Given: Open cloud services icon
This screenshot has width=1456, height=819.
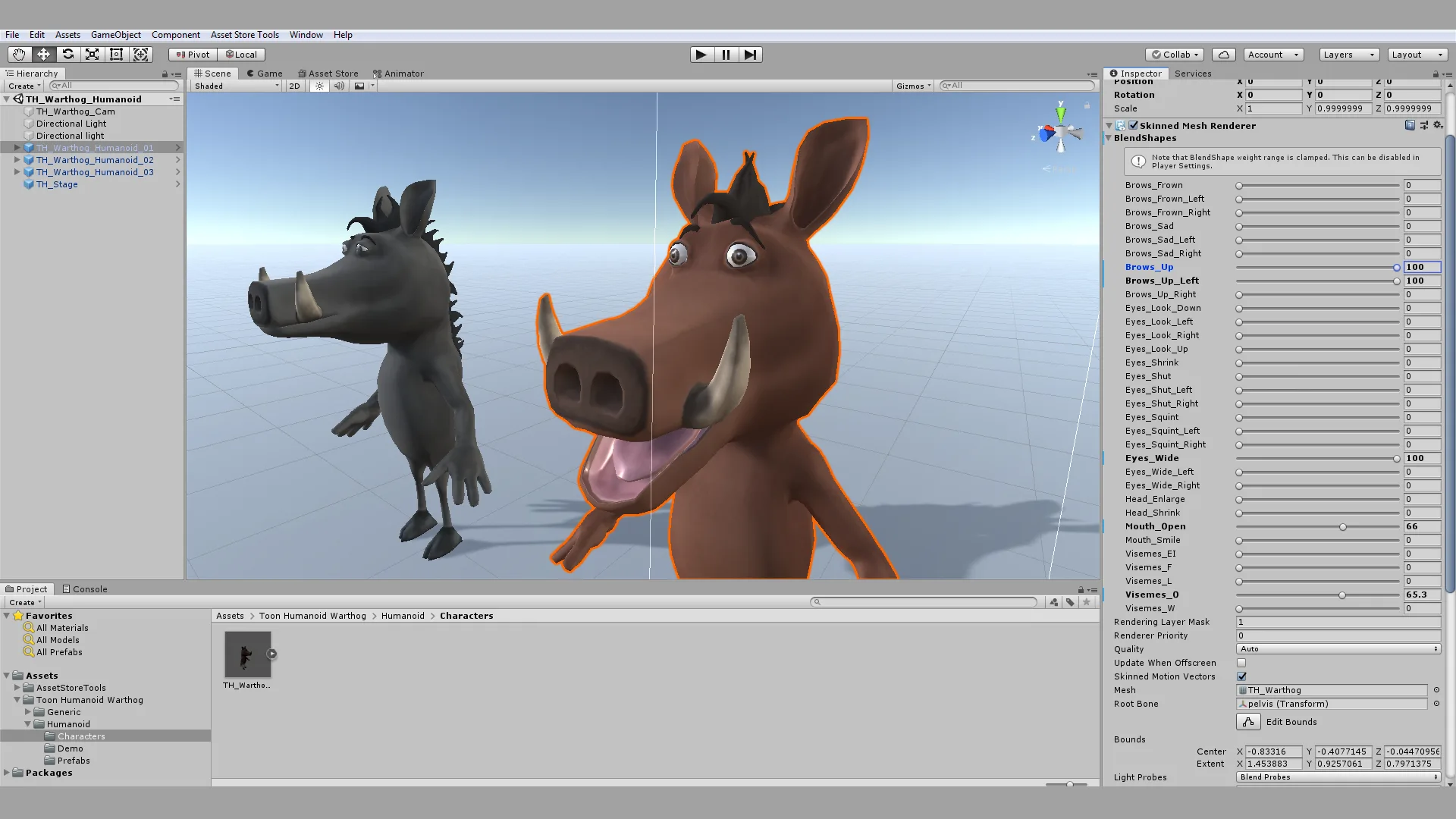Looking at the screenshot, I should click(x=1224, y=55).
